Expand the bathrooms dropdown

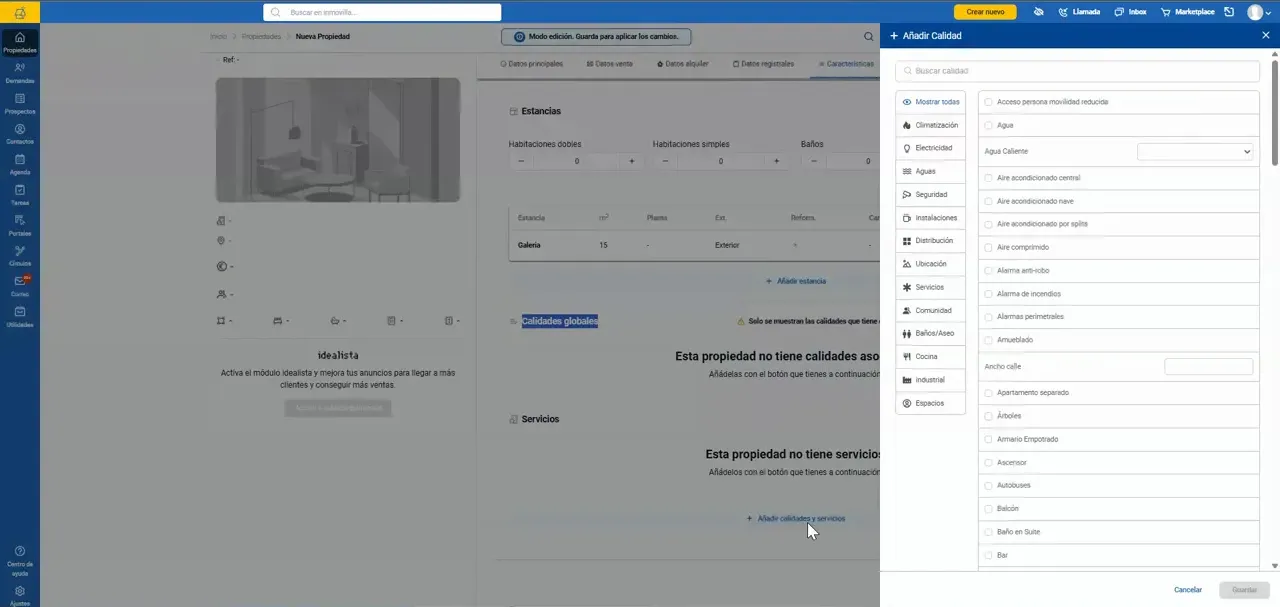tap(338, 321)
